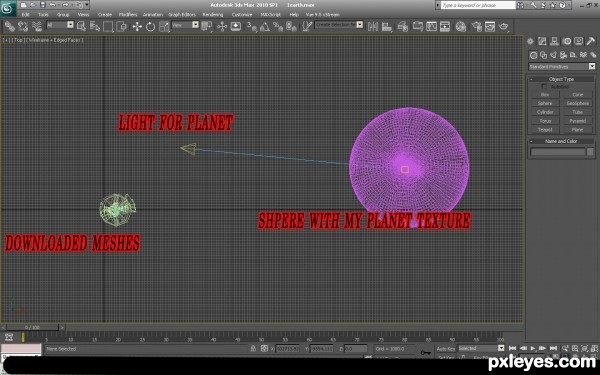
Task: Open the Schematic View
Action: point(432,26)
